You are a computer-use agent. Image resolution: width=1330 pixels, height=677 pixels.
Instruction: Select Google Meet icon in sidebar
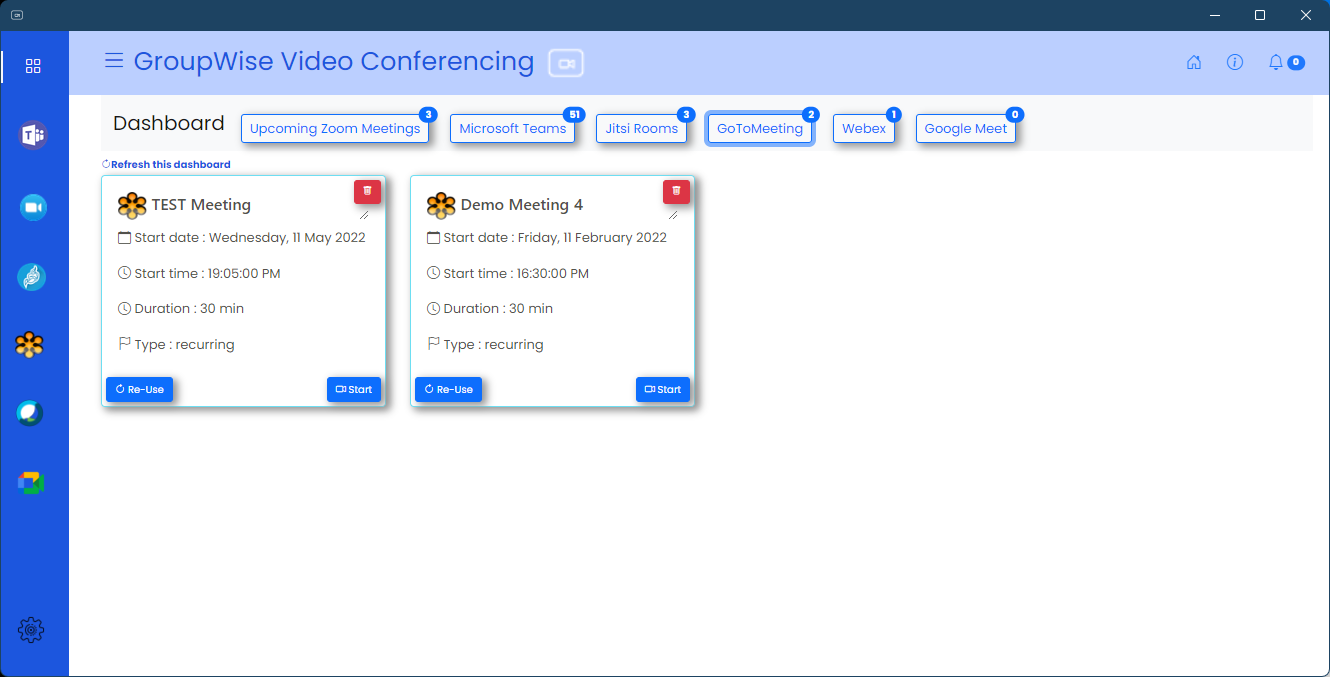coord(31,483)
